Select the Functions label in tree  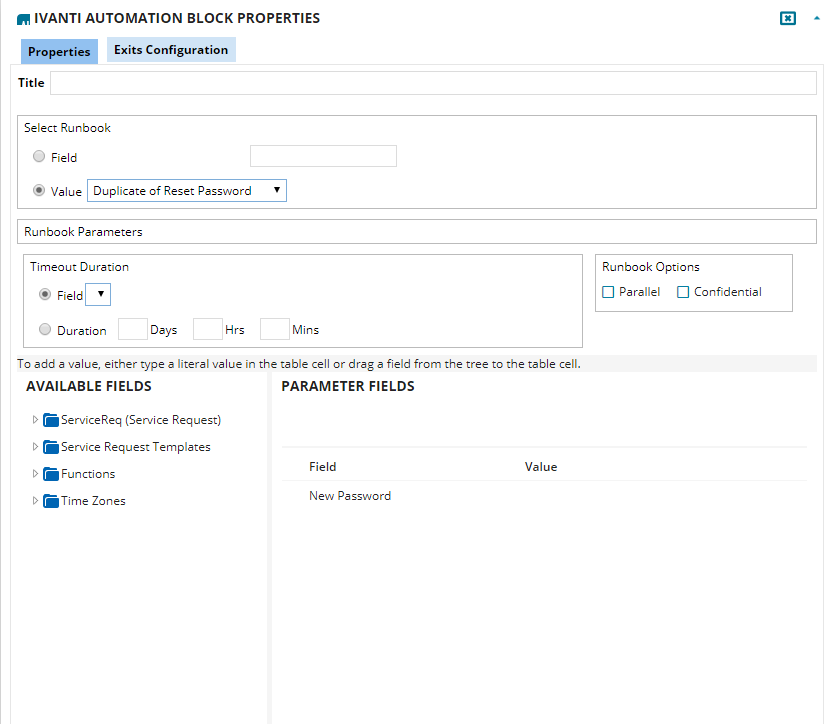[x=88, y=474]
